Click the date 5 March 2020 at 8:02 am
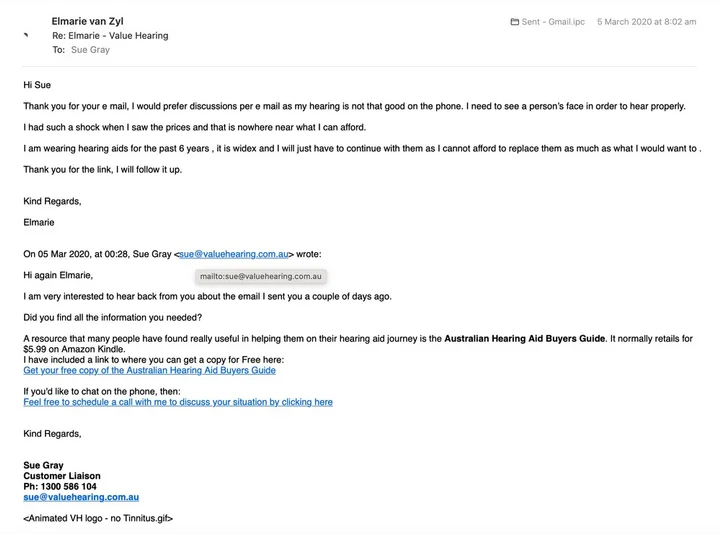The image size is (720, 534). point(647,22)
